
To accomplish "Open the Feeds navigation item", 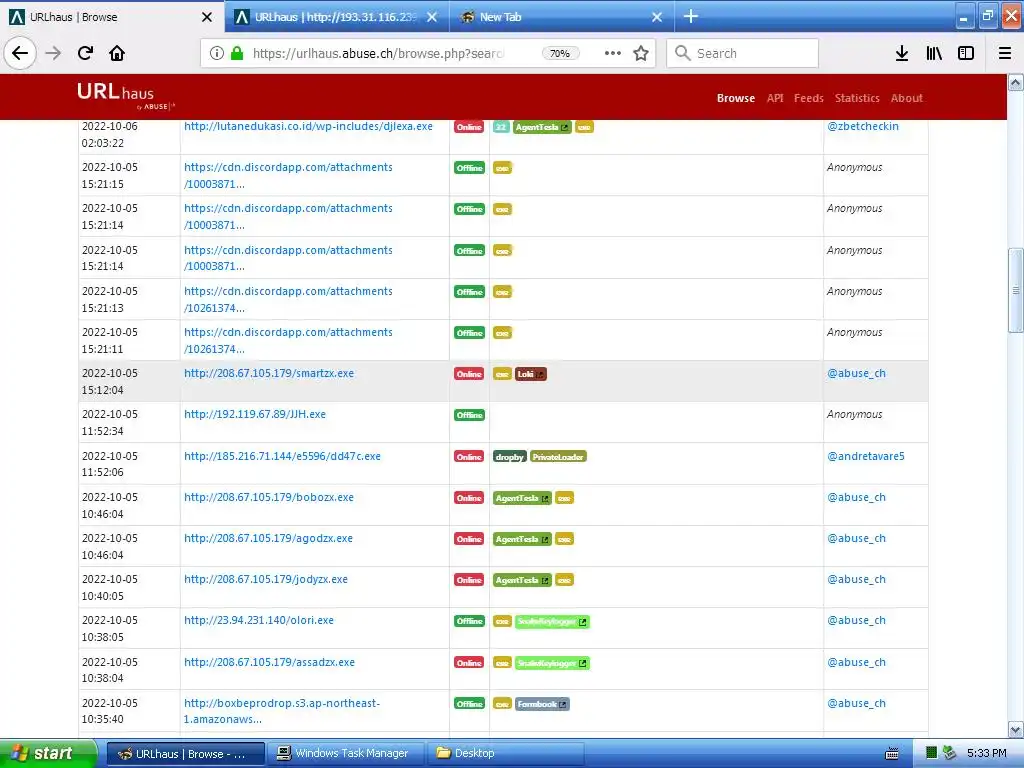I will coord(808,98).
